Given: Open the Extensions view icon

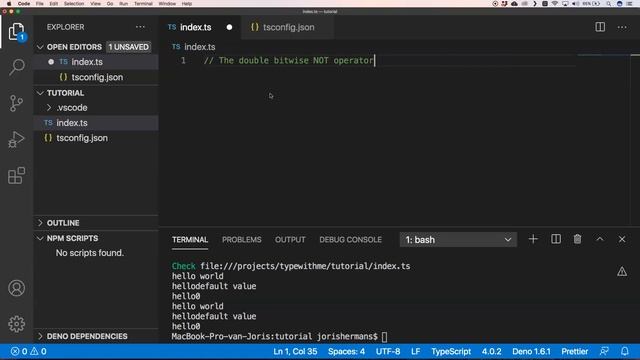Looking at the screenshot, I should click(16, 176).
